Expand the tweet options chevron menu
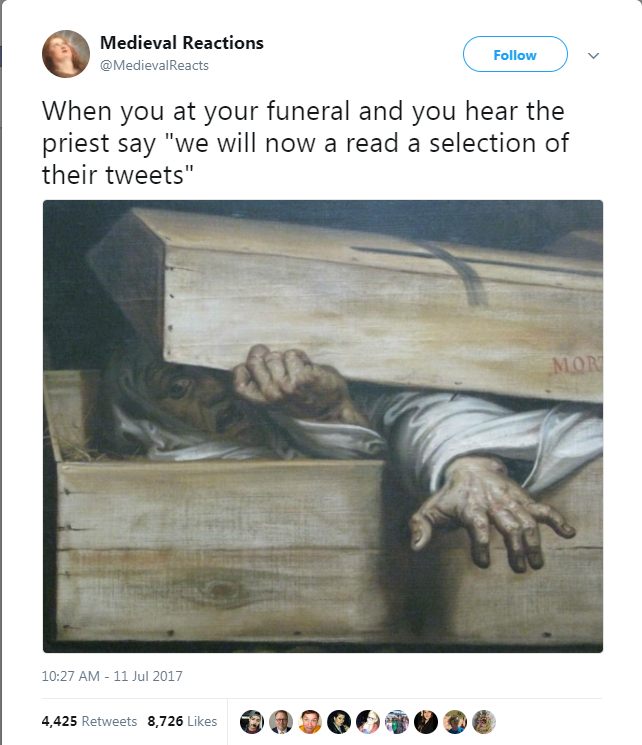 [593, 55]
